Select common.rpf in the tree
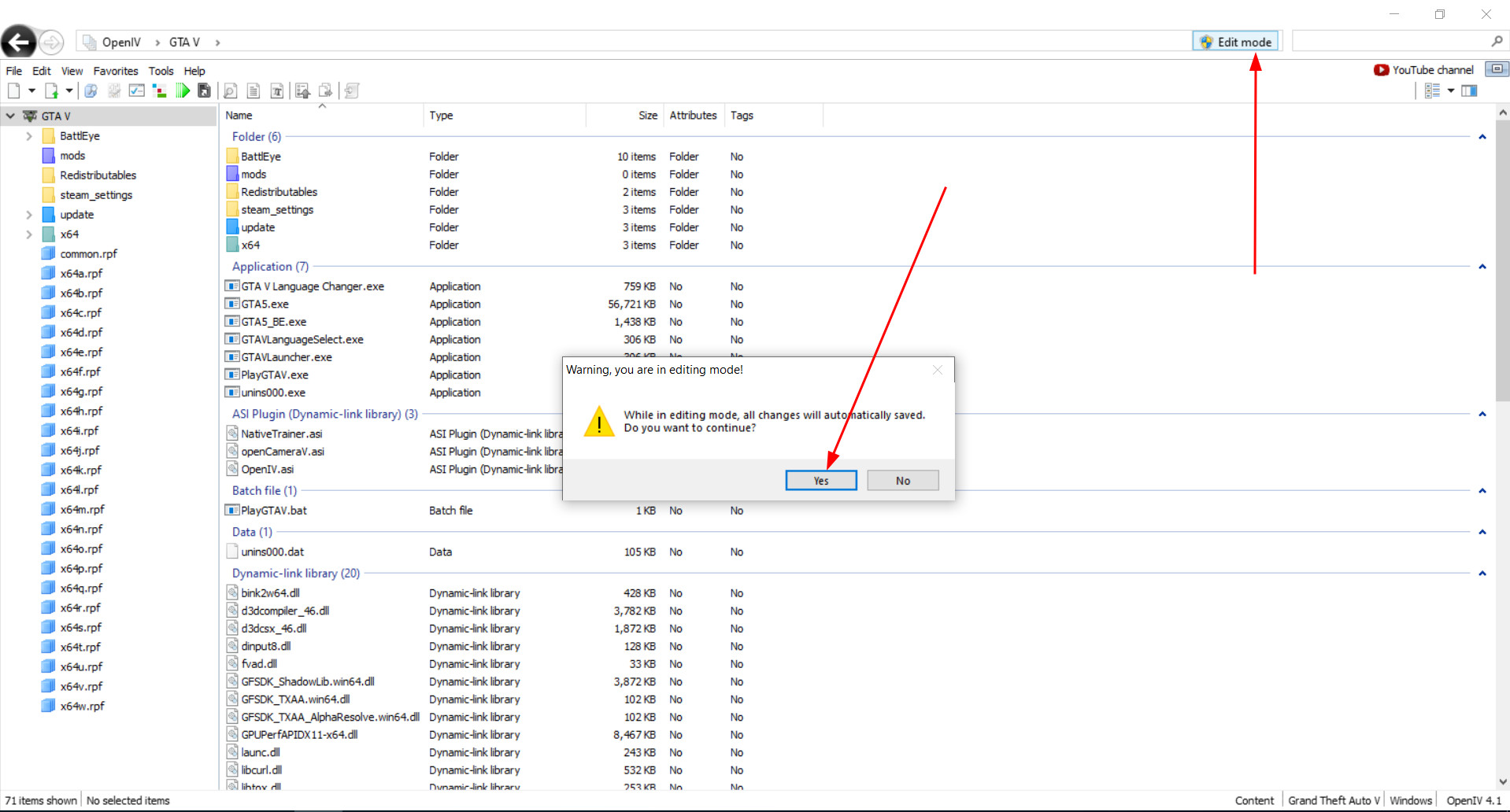Viewport: 1510px width, 812px height. pyautogui.click(x=88, y=254)
